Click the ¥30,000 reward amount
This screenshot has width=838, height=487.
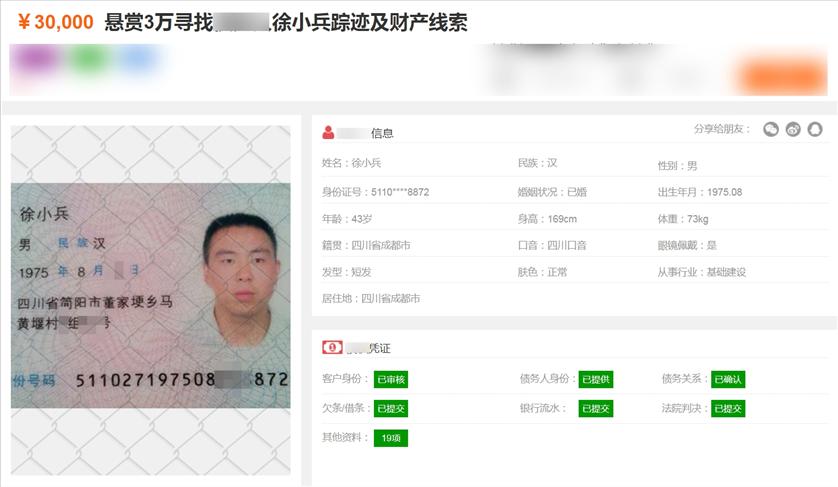56,22
